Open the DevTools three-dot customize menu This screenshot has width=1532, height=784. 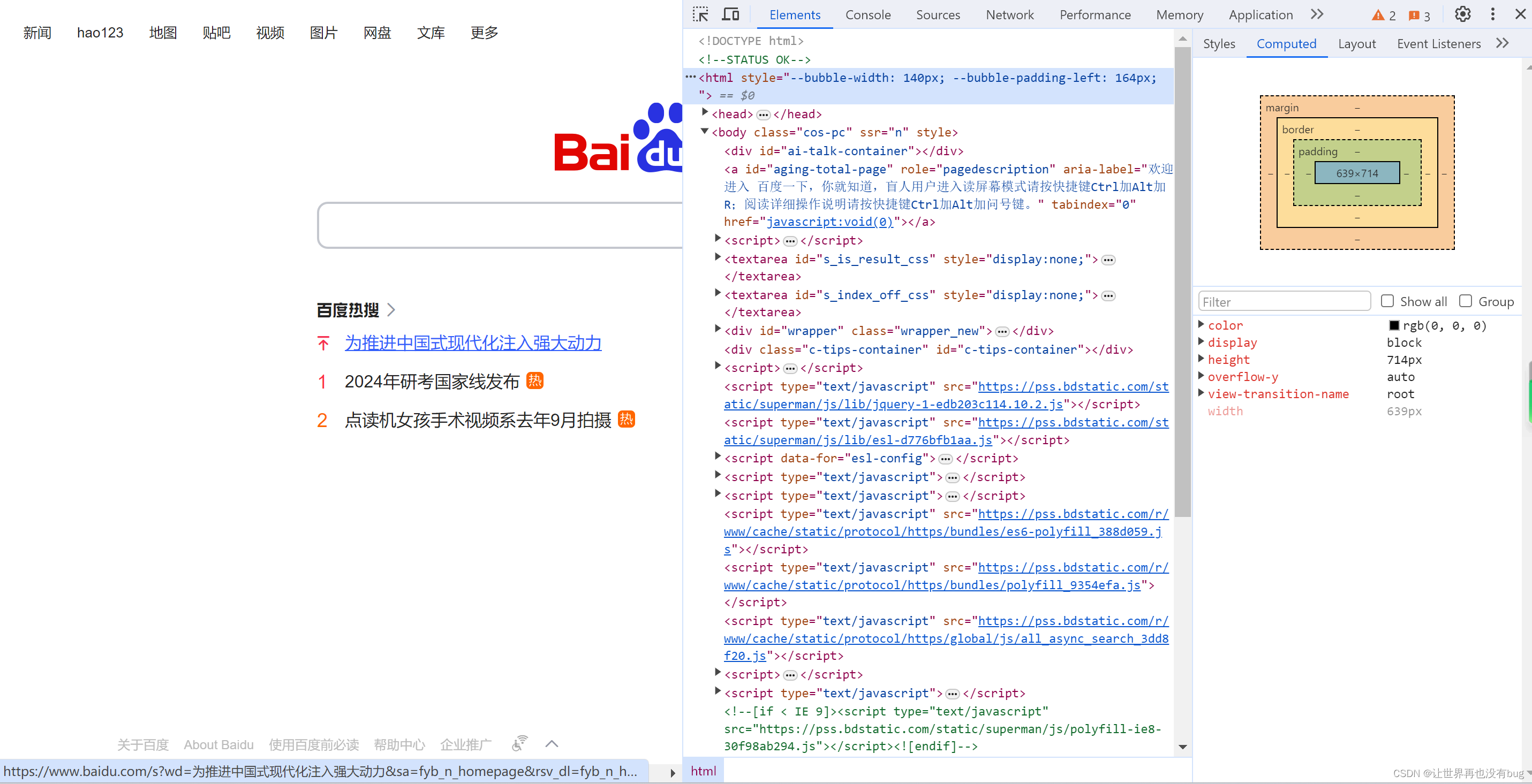1493,14
